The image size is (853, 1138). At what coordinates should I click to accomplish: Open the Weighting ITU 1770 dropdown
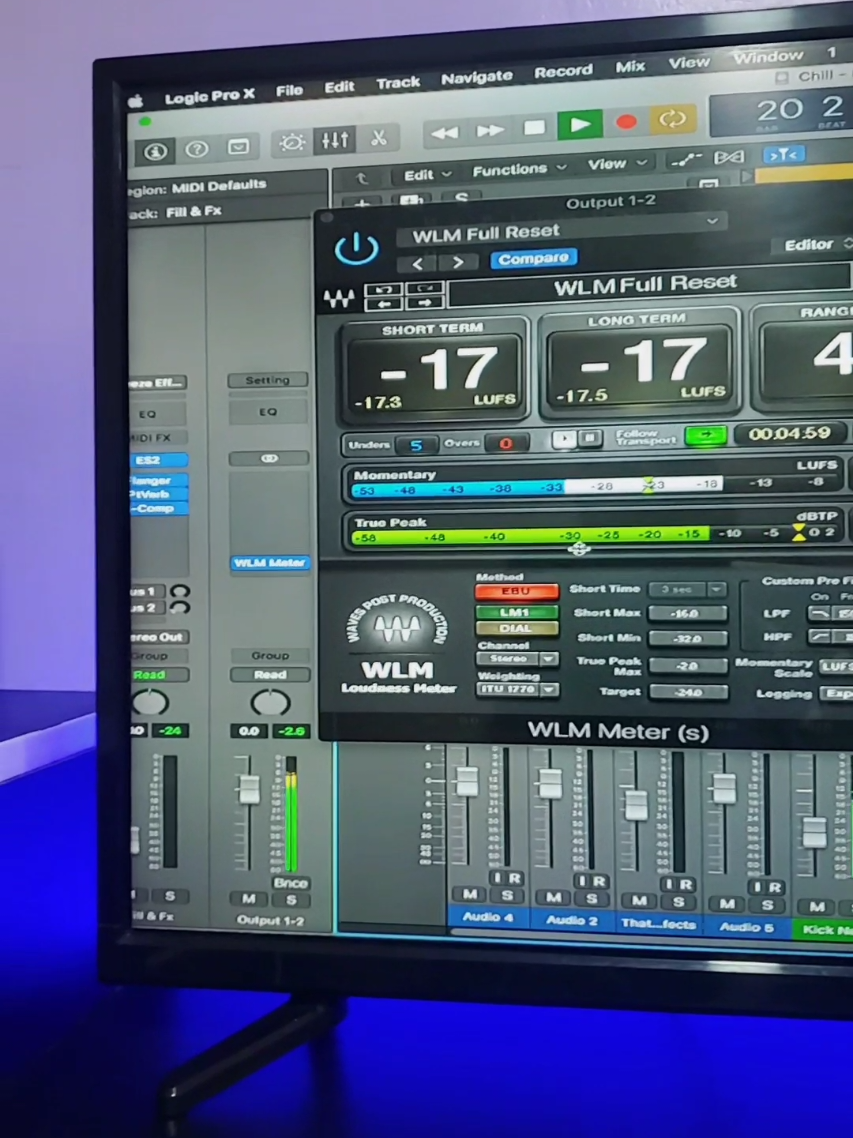(x=517, y=689)
